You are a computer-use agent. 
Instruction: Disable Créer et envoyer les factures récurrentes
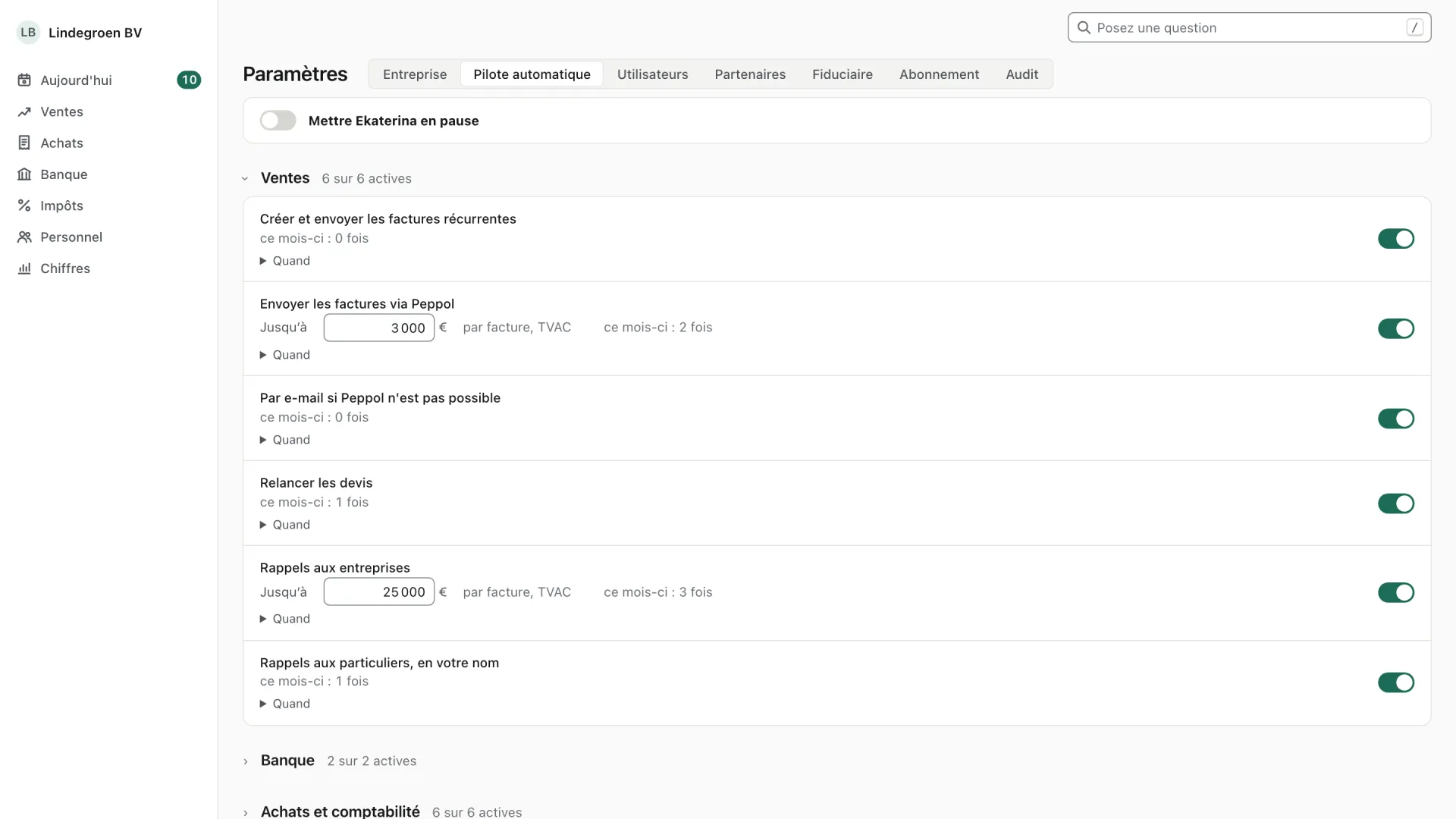coord(1396,239)
